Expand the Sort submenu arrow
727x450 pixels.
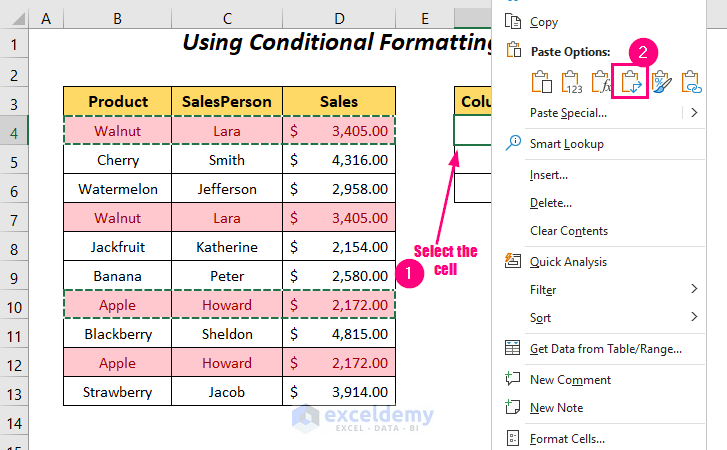point(694,318)
